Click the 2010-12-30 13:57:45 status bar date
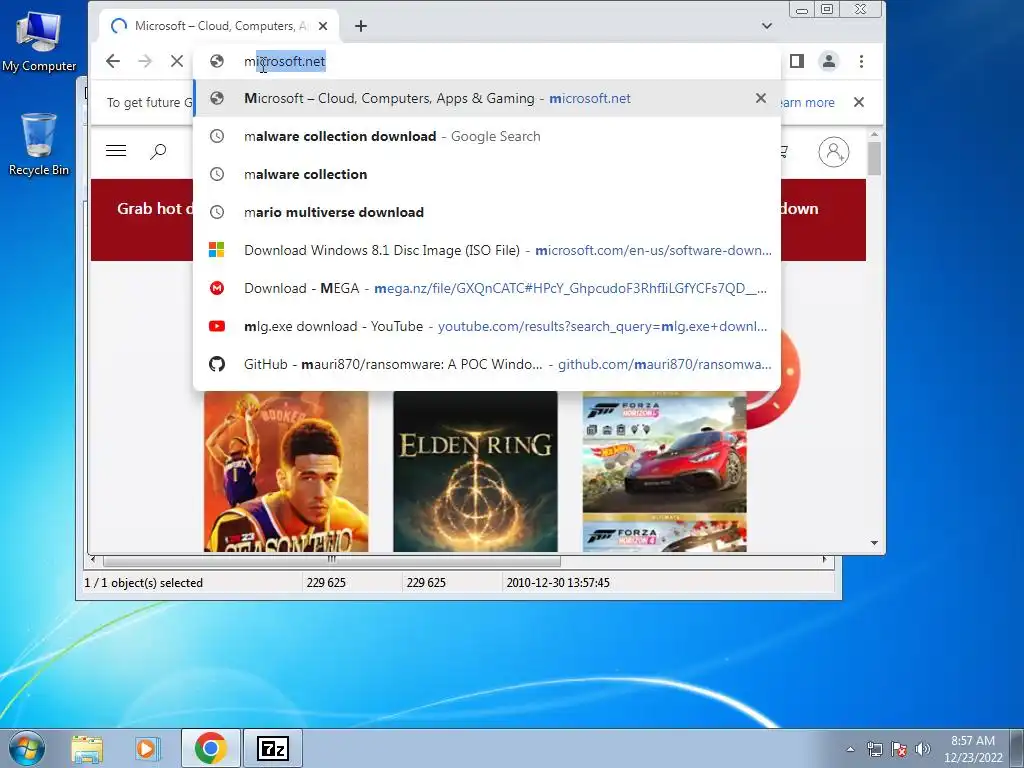This screenshot has height=768, width=1024. (558, 583)
